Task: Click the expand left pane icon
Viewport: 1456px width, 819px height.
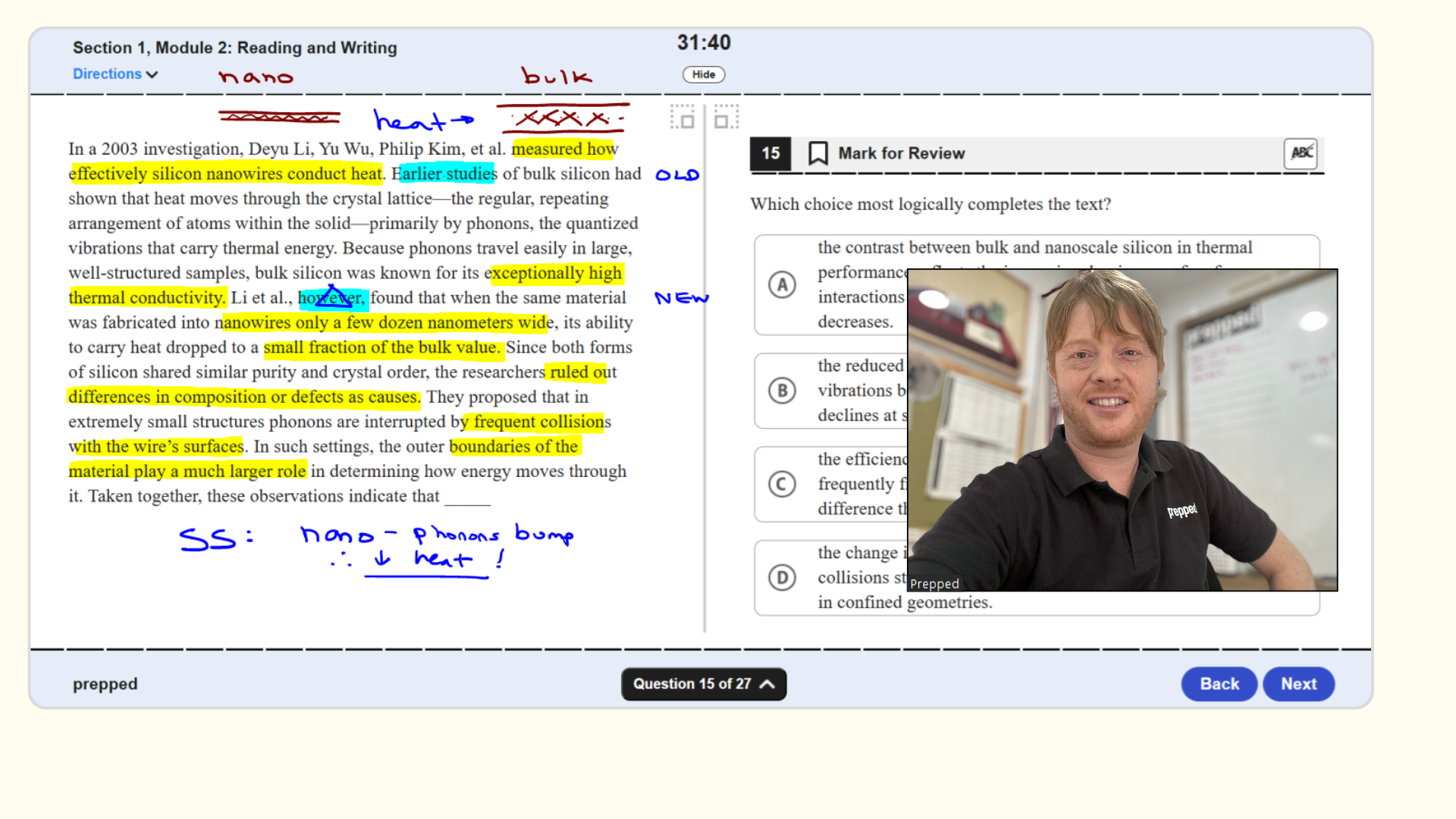Action: (682, 118)
